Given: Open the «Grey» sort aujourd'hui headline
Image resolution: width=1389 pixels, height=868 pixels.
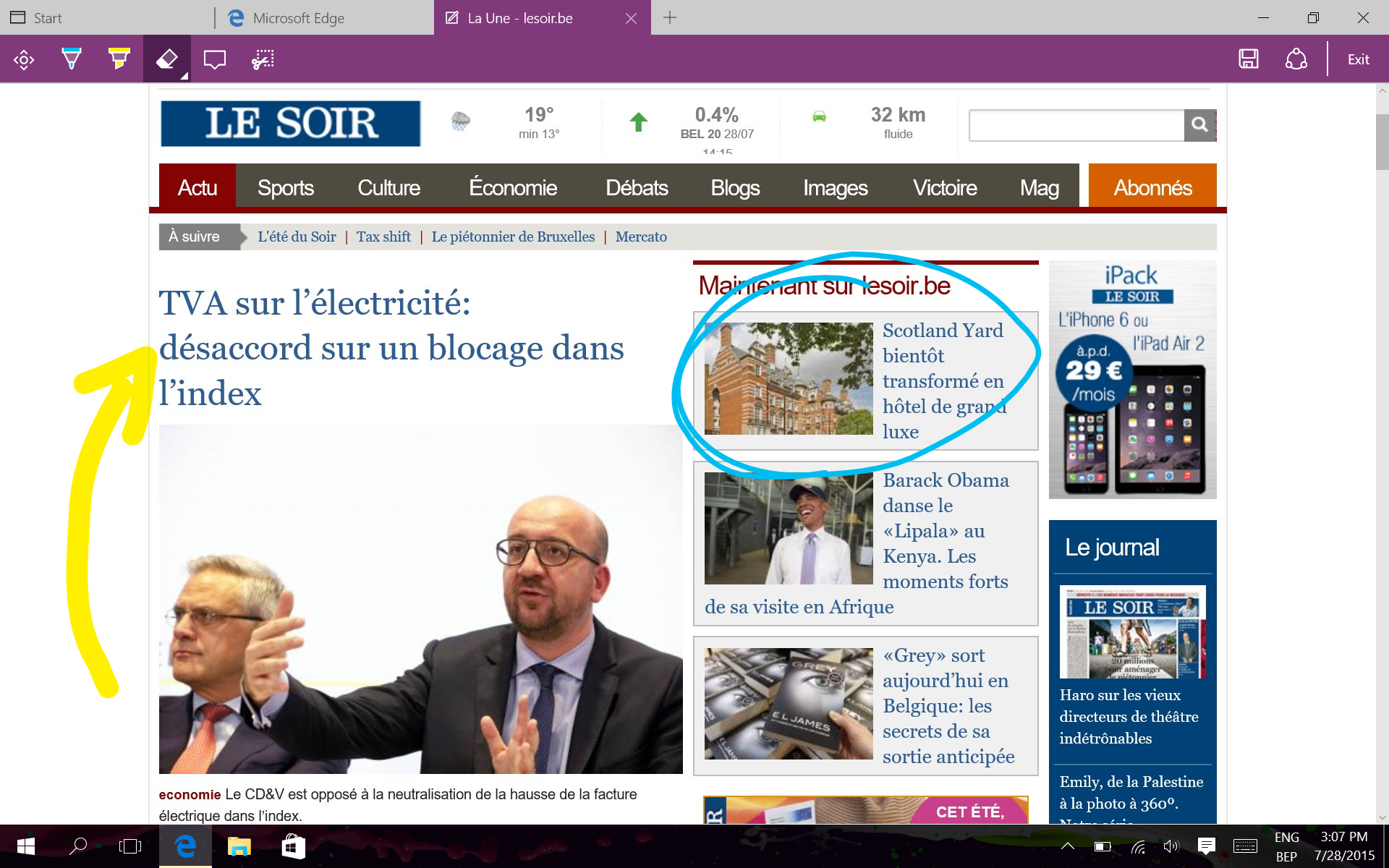Looking at the screenshot, I should pos(948,705).
